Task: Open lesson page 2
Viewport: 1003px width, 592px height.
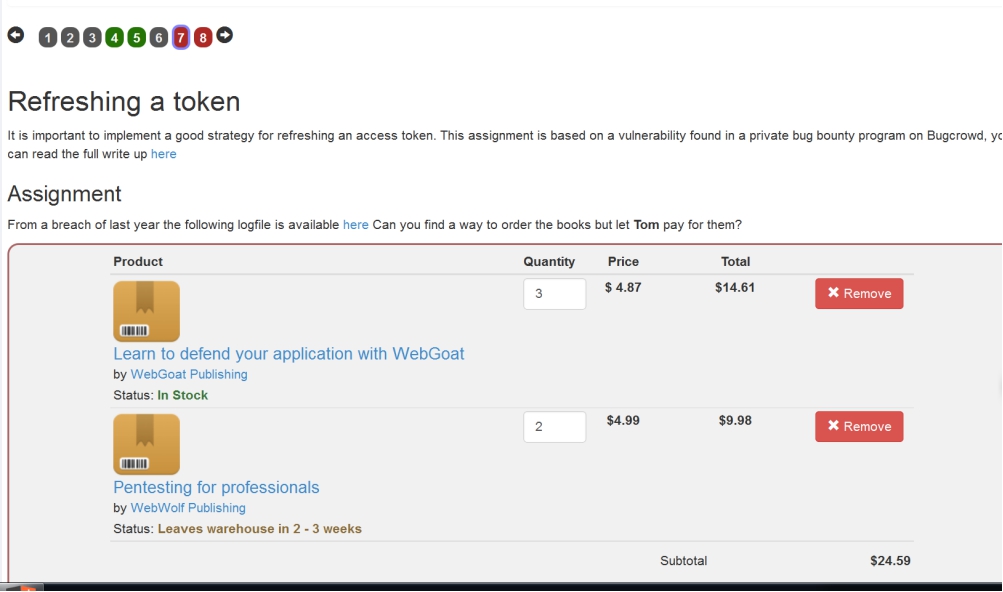Action: (70, 38)
